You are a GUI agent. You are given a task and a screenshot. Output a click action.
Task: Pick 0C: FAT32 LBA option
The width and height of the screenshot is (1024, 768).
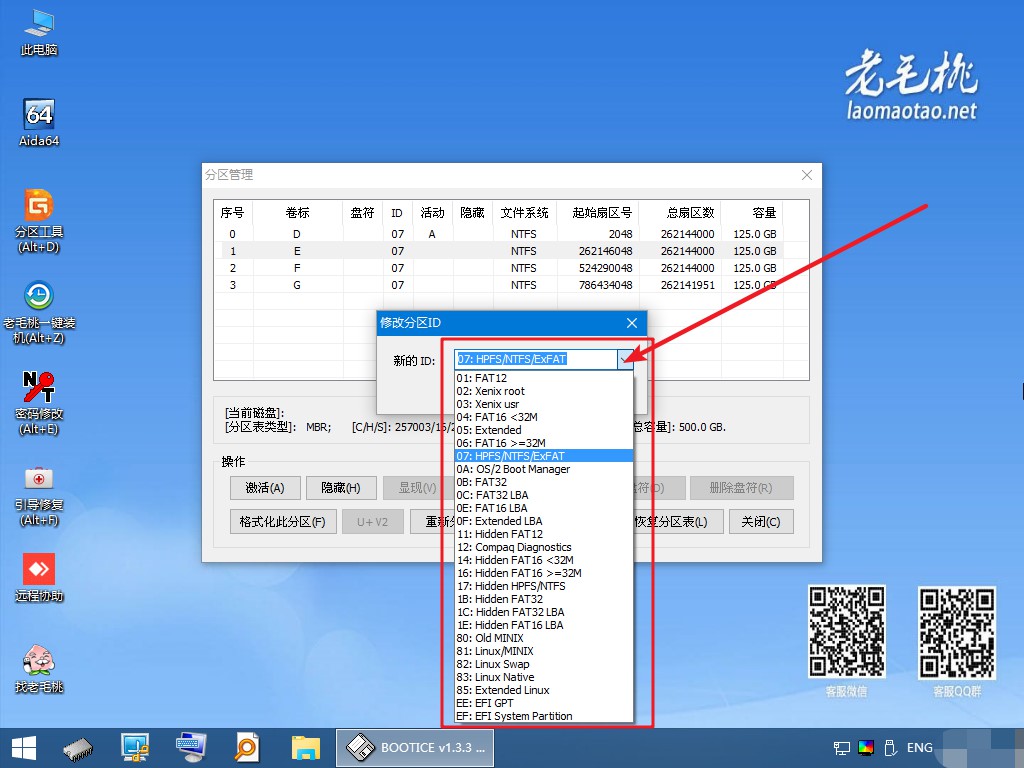click(x=544, y=495)
